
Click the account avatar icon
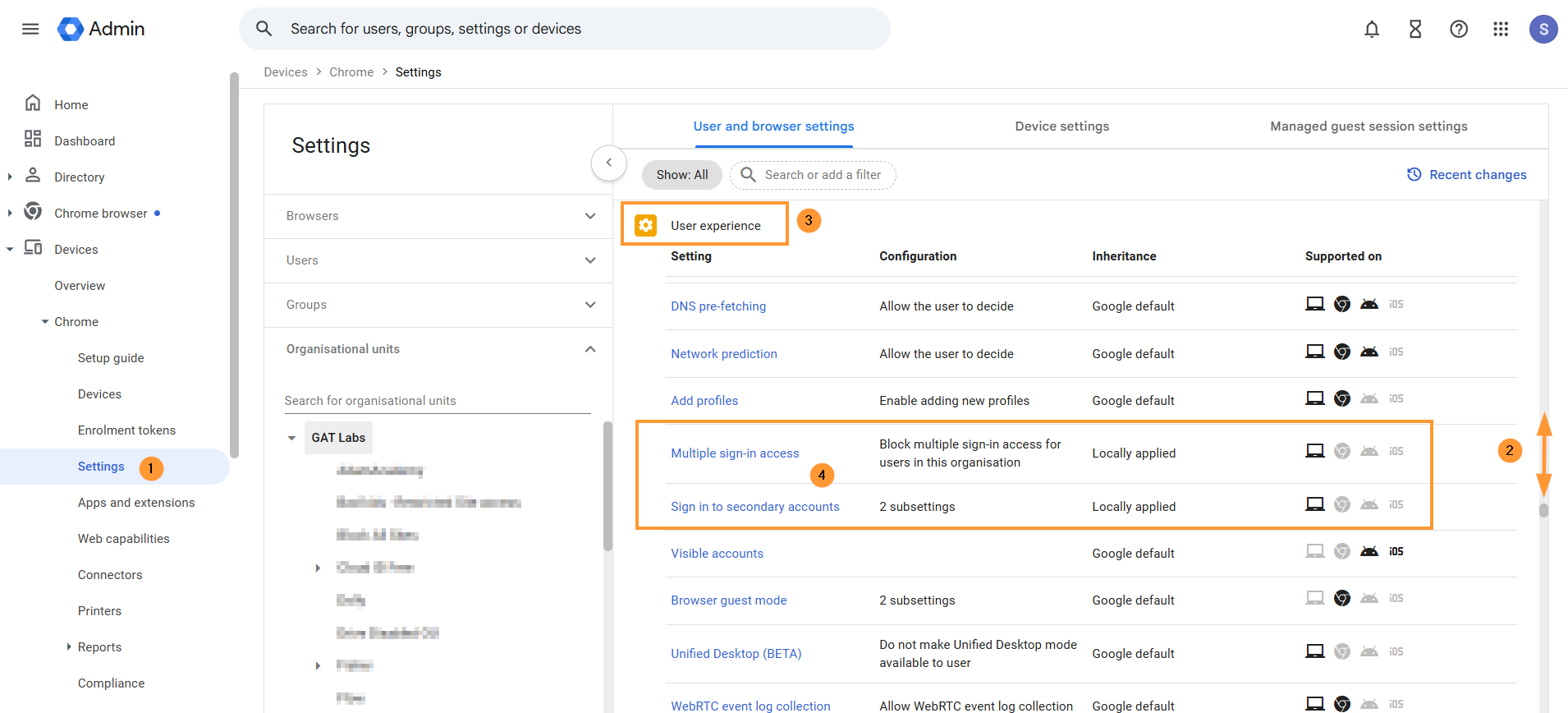pos(1543,30)
